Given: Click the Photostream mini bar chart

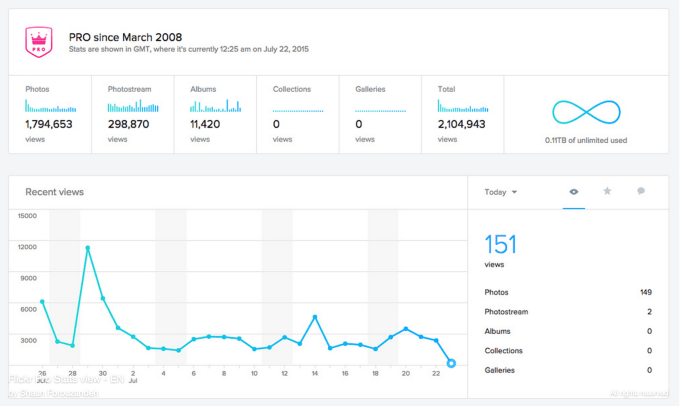Looking at the screenshot, I should [133, 104].
